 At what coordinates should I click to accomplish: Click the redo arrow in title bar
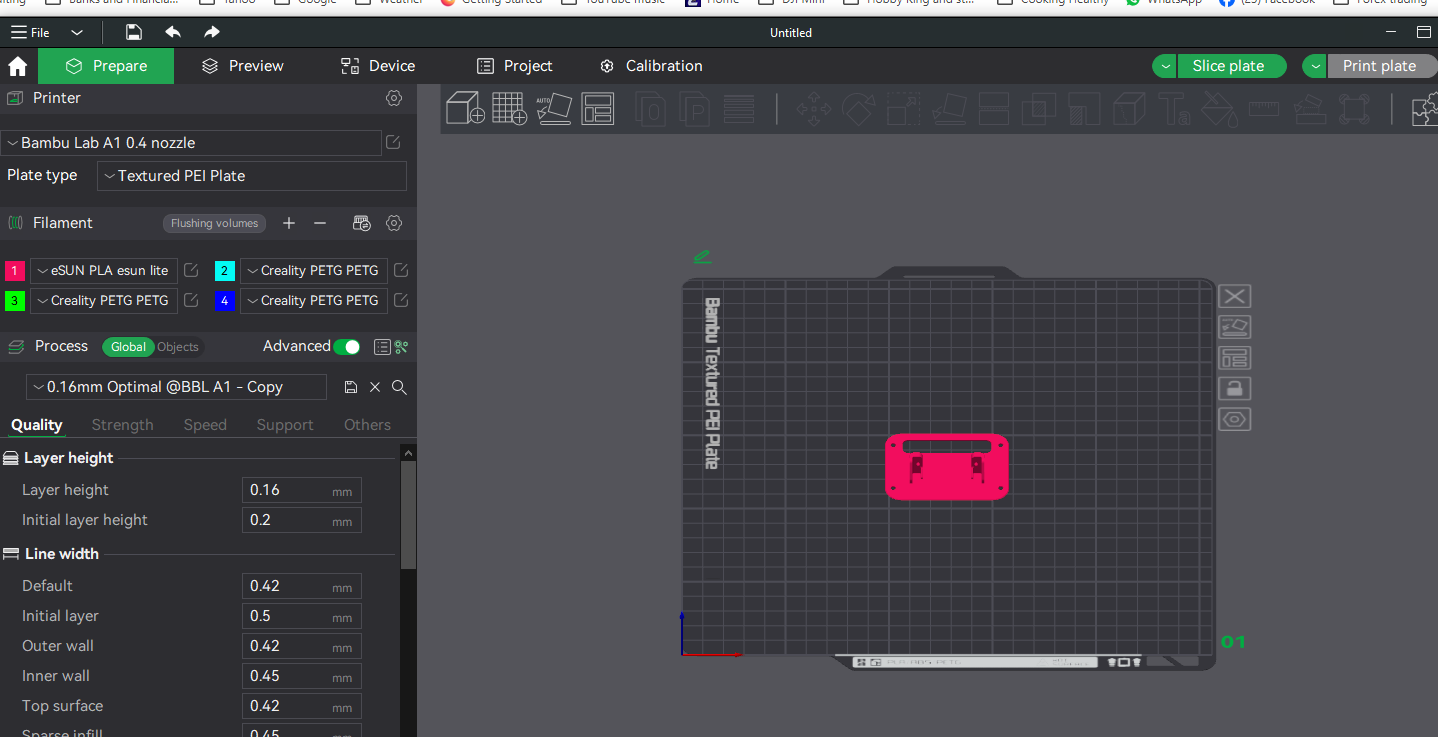coord(212,33)
